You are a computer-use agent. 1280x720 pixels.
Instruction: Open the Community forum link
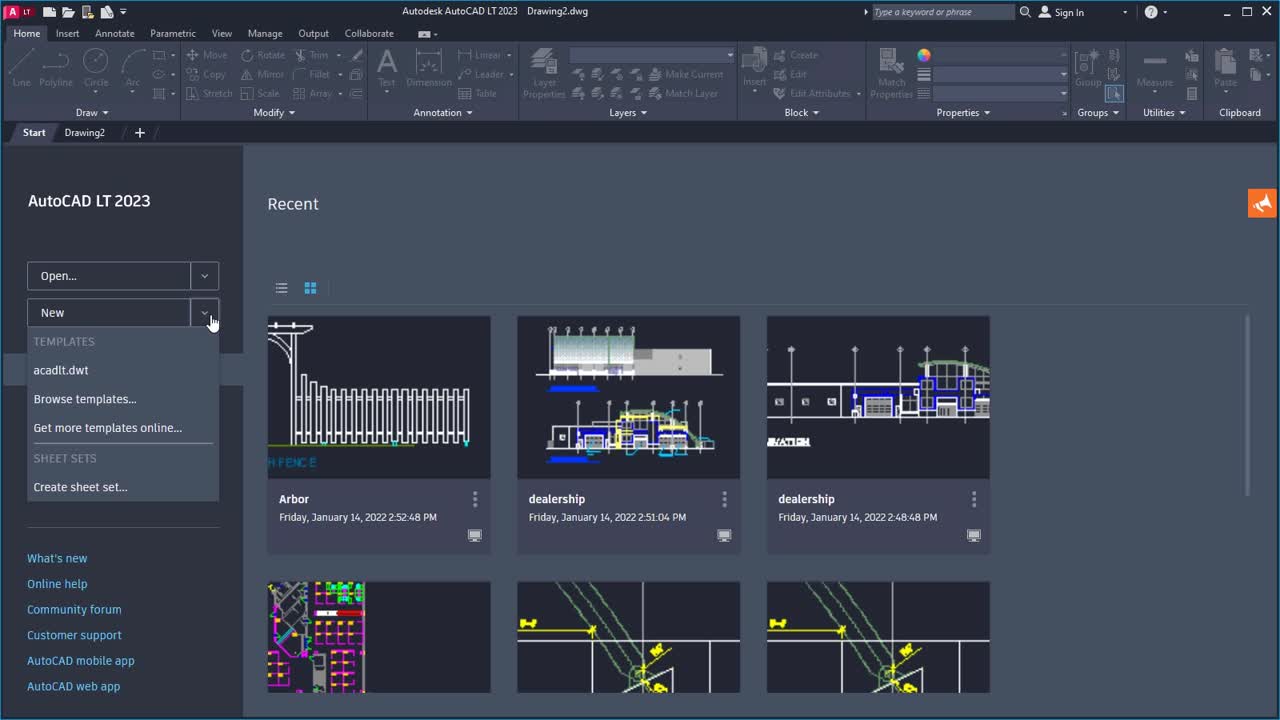(74, 609)
